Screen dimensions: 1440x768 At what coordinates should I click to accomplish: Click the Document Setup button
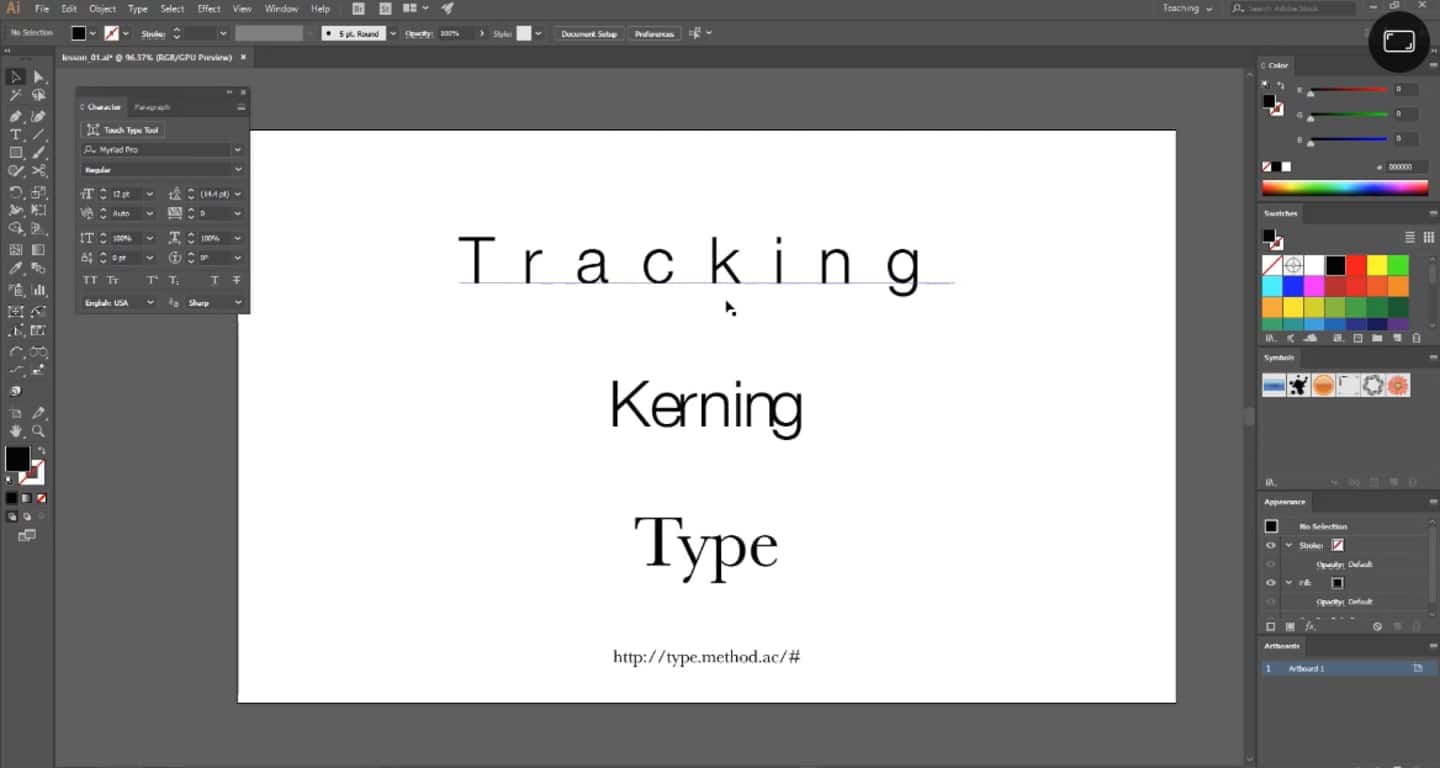(x=588, y=34)
